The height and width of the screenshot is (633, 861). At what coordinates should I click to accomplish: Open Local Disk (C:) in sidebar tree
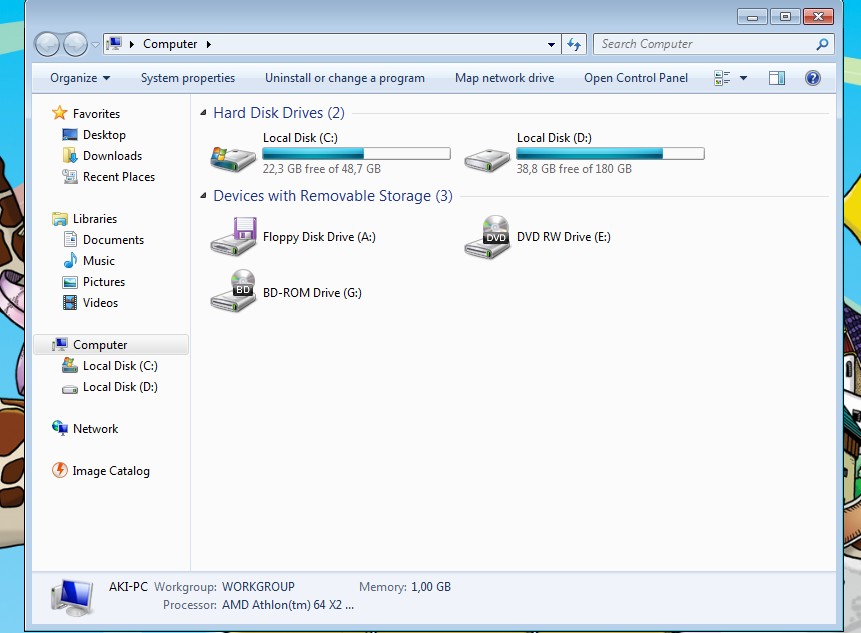(120, 366)
